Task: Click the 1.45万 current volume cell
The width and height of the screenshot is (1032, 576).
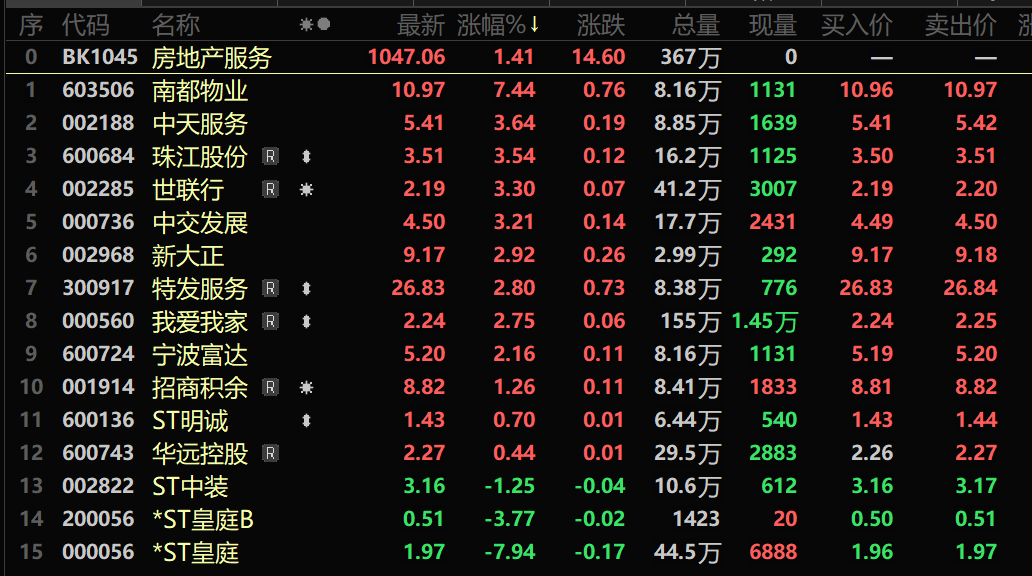Action: [764, 321]
